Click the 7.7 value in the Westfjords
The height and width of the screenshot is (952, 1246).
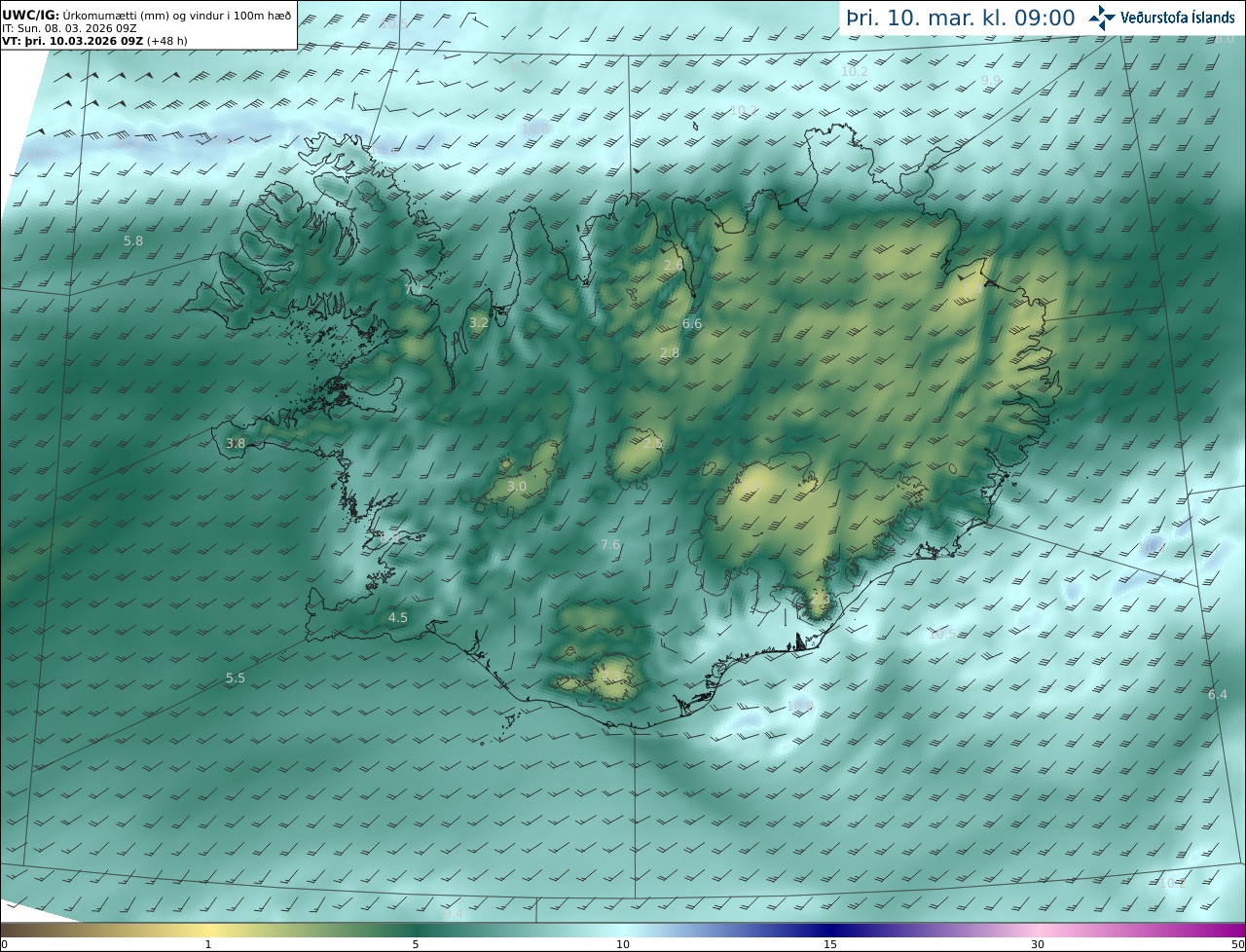tap(414, 289)
